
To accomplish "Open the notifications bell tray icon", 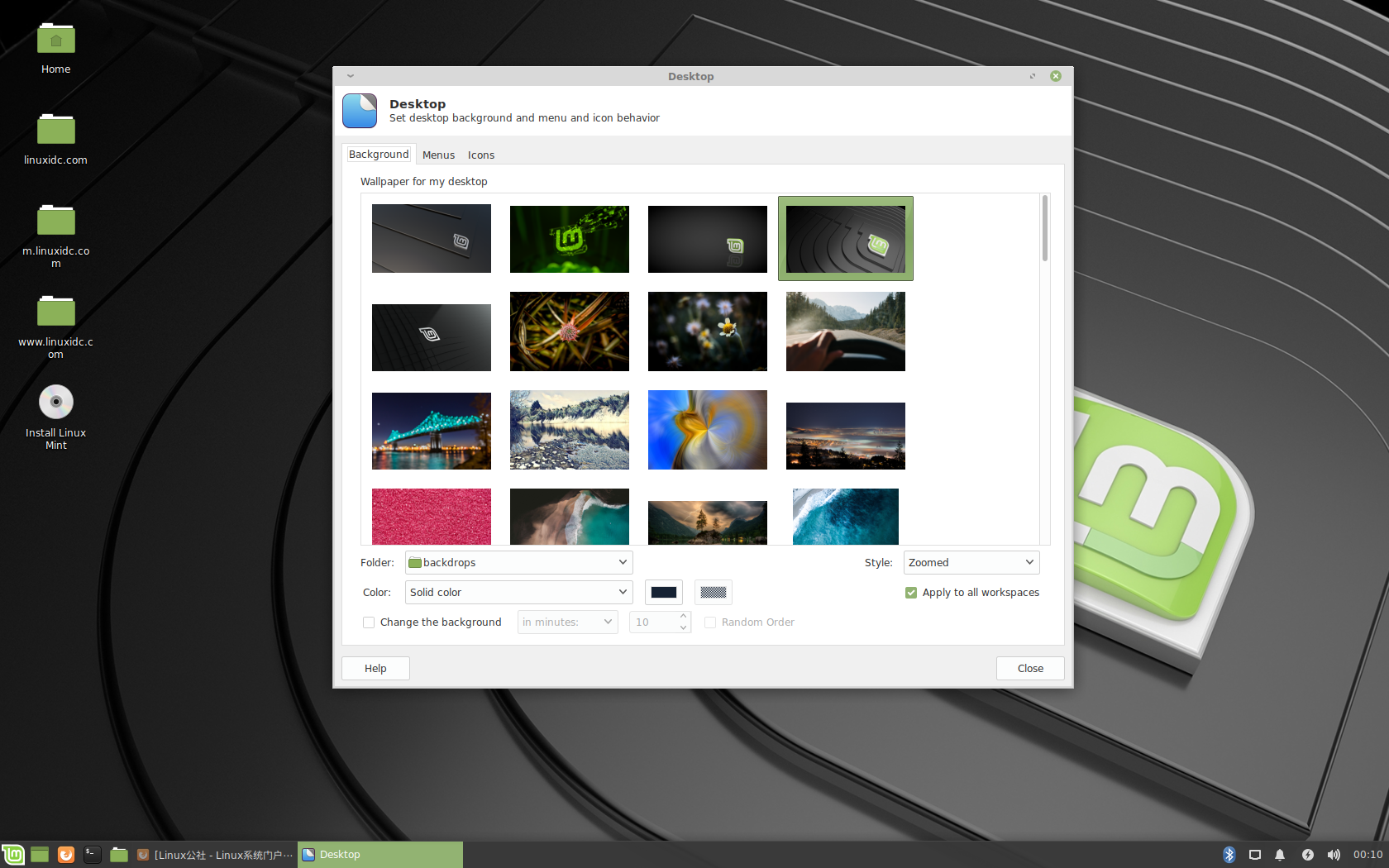I will pyautogui.click(x=1280, y=855).
